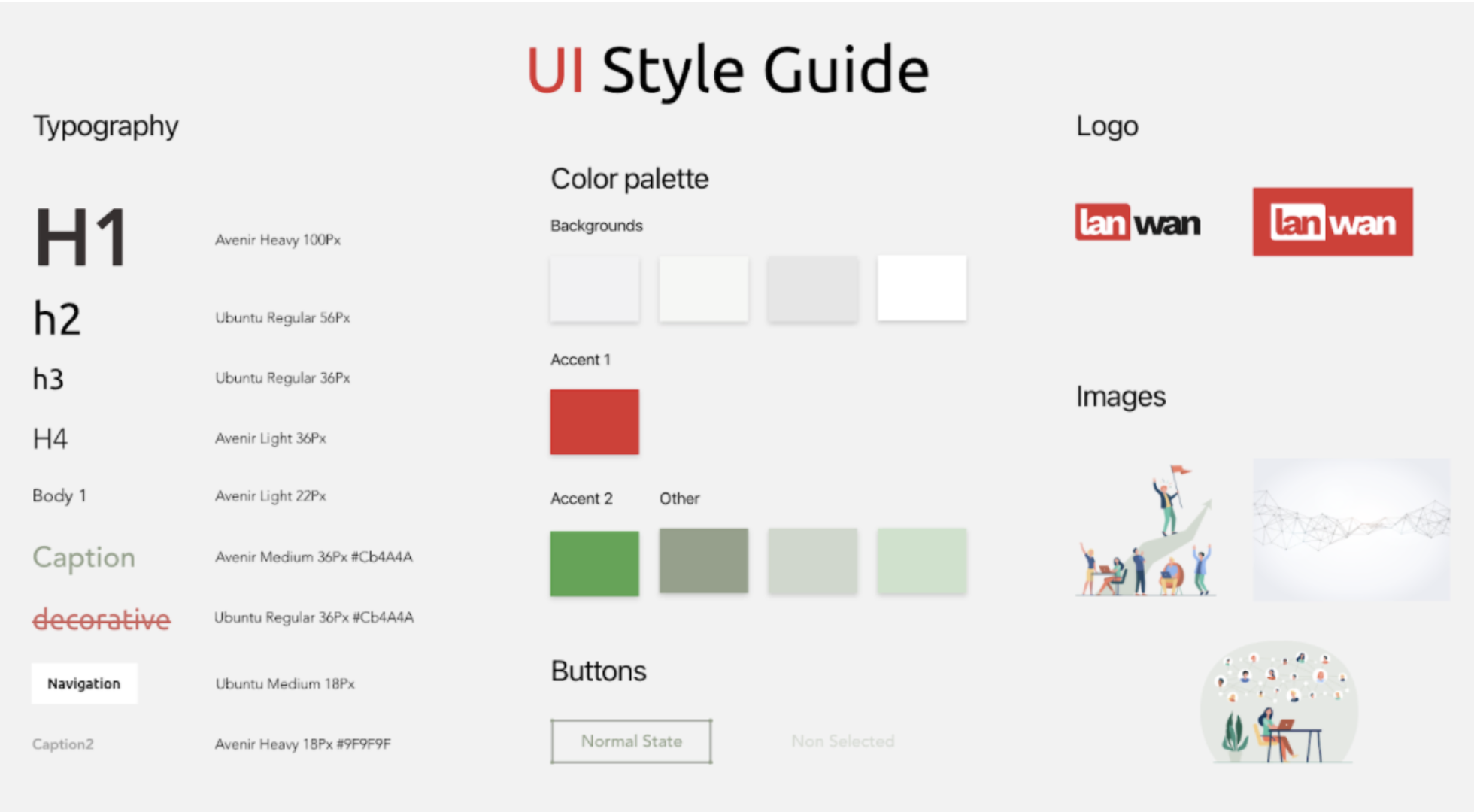Pick the pure white background swatch
This screenshot has height=812, width=1474.
point(921,288)
